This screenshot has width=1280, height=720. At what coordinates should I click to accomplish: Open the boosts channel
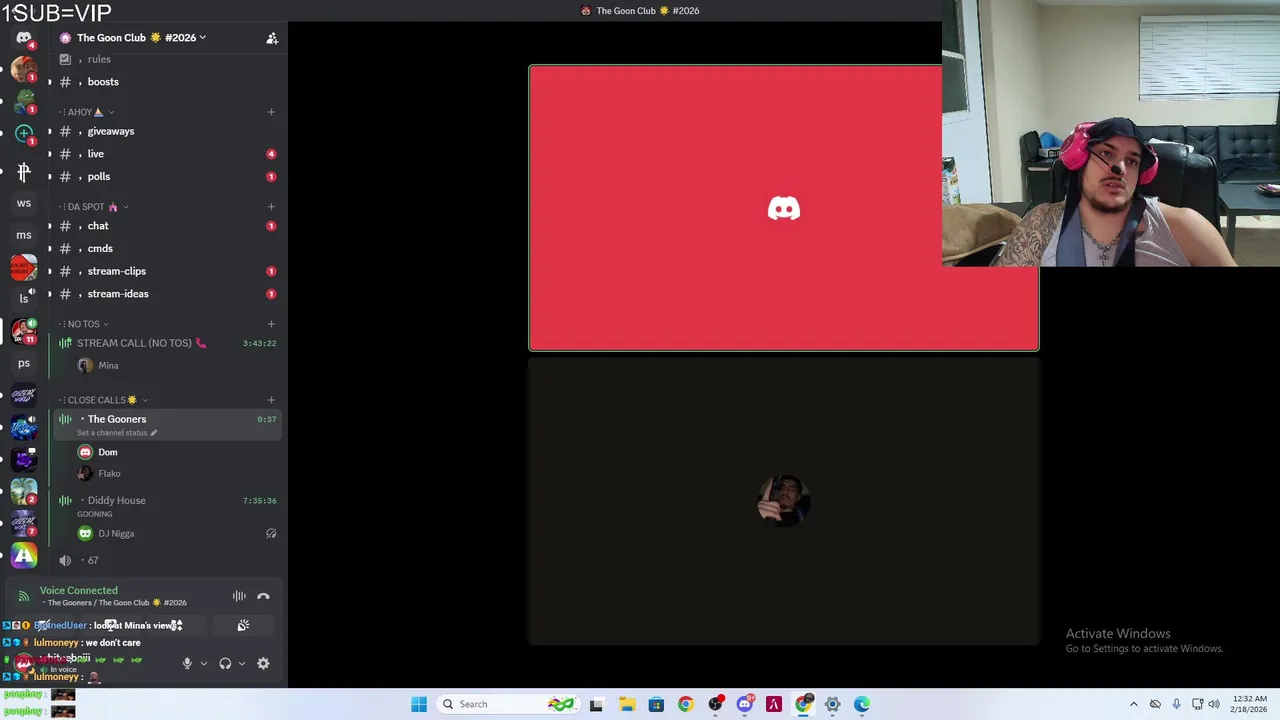tap(167, 82)
